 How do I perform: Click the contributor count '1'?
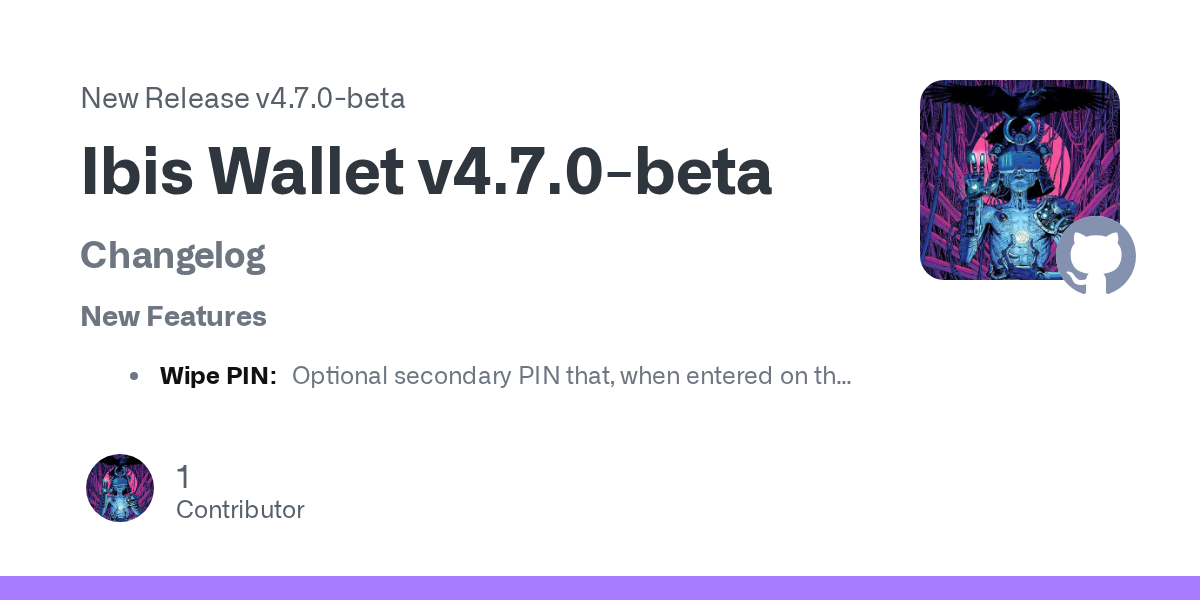[x=183, y=477]
